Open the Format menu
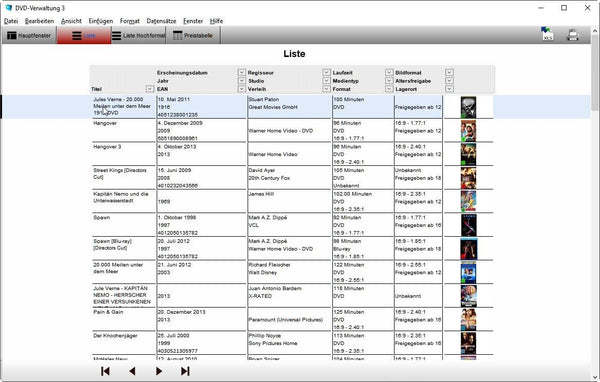 pos(130,21)
